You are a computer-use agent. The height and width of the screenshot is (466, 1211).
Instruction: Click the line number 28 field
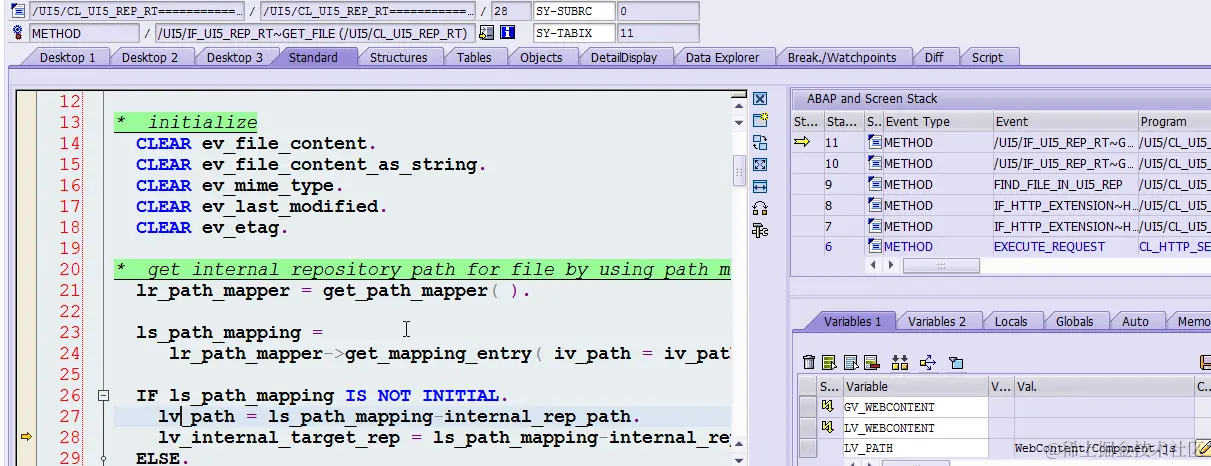(509, 11)
